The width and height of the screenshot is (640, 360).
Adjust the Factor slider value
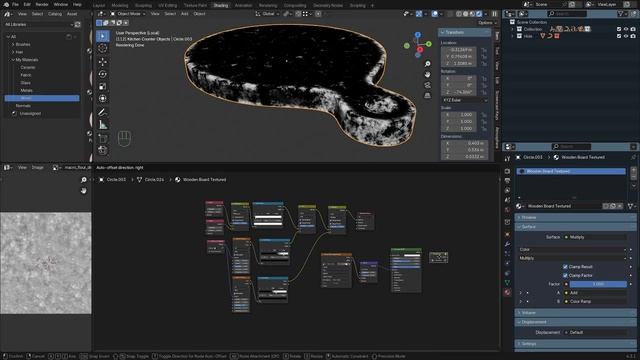click(598, 284)
